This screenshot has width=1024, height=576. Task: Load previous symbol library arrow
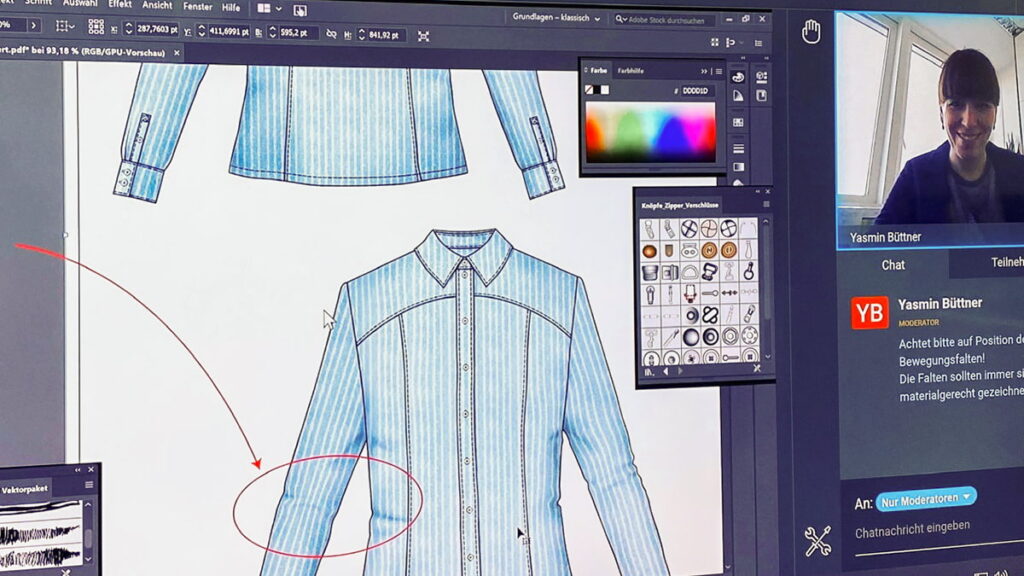click(665, 371)
